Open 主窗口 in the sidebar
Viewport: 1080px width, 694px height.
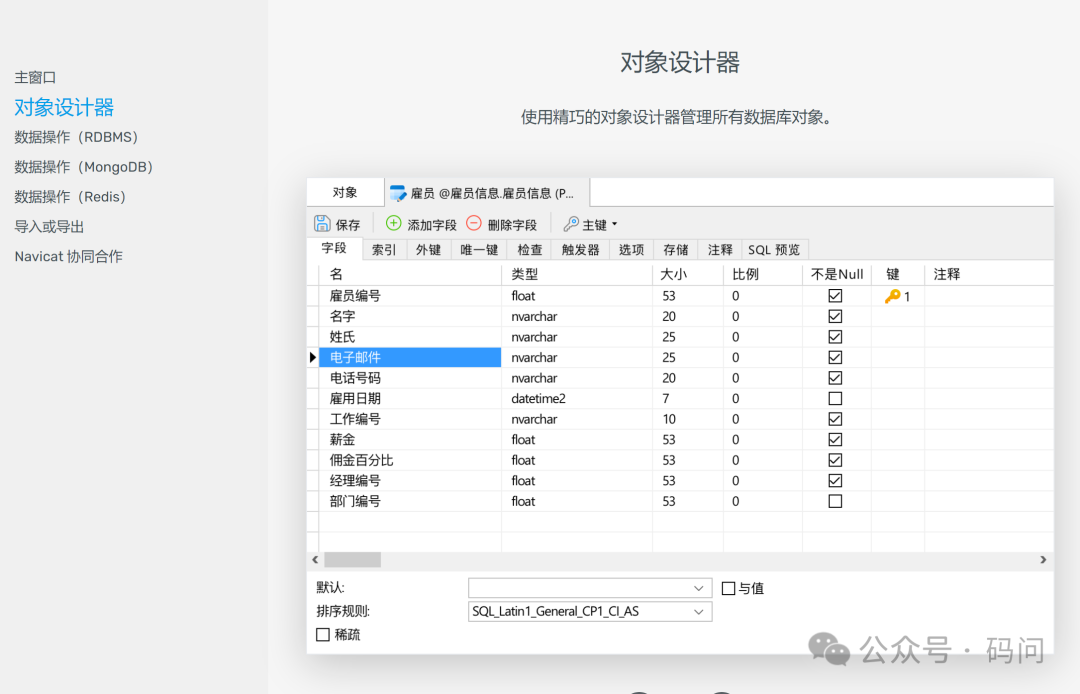[35, 78]
